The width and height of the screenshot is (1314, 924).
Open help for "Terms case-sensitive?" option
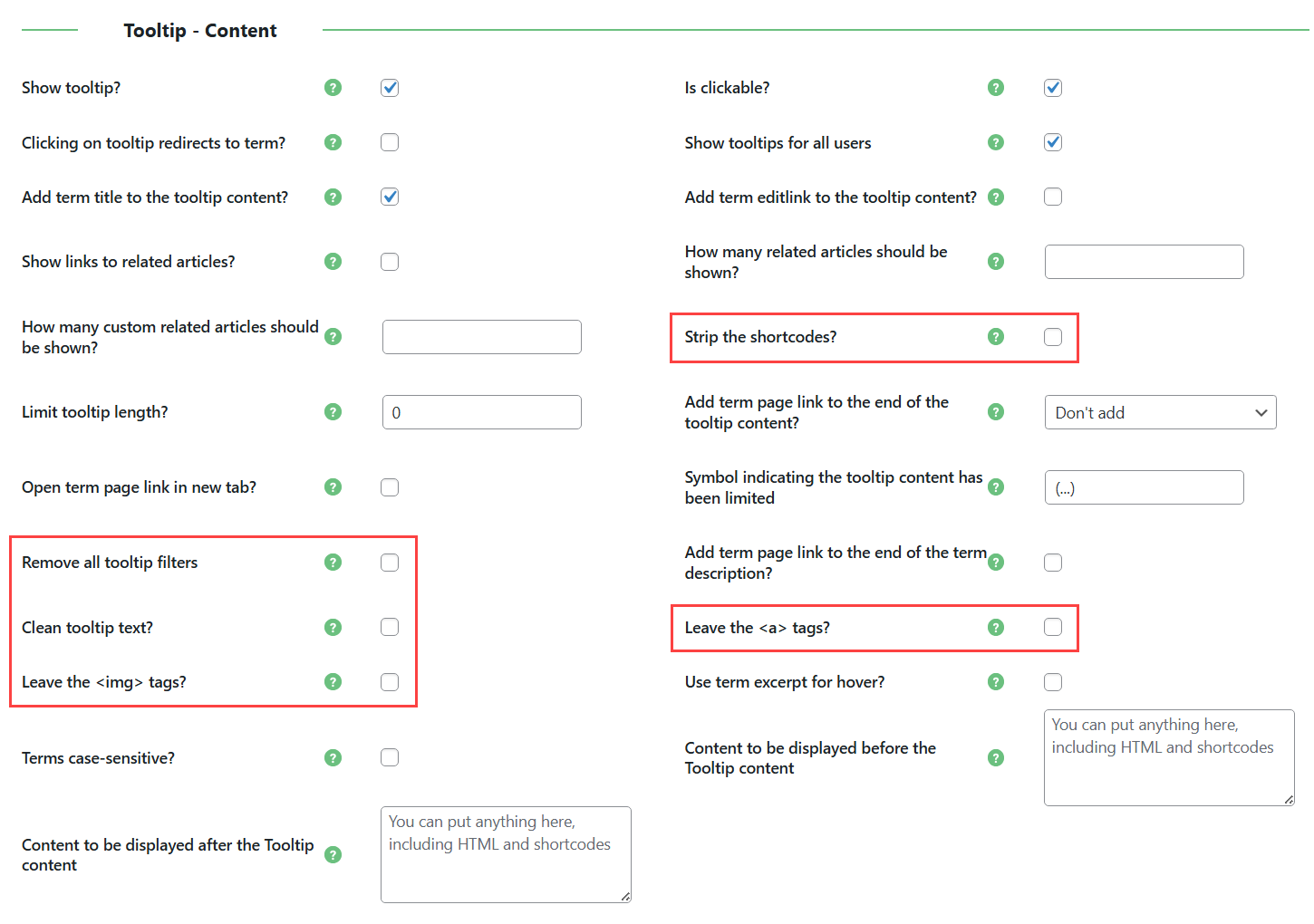[333, 757]
